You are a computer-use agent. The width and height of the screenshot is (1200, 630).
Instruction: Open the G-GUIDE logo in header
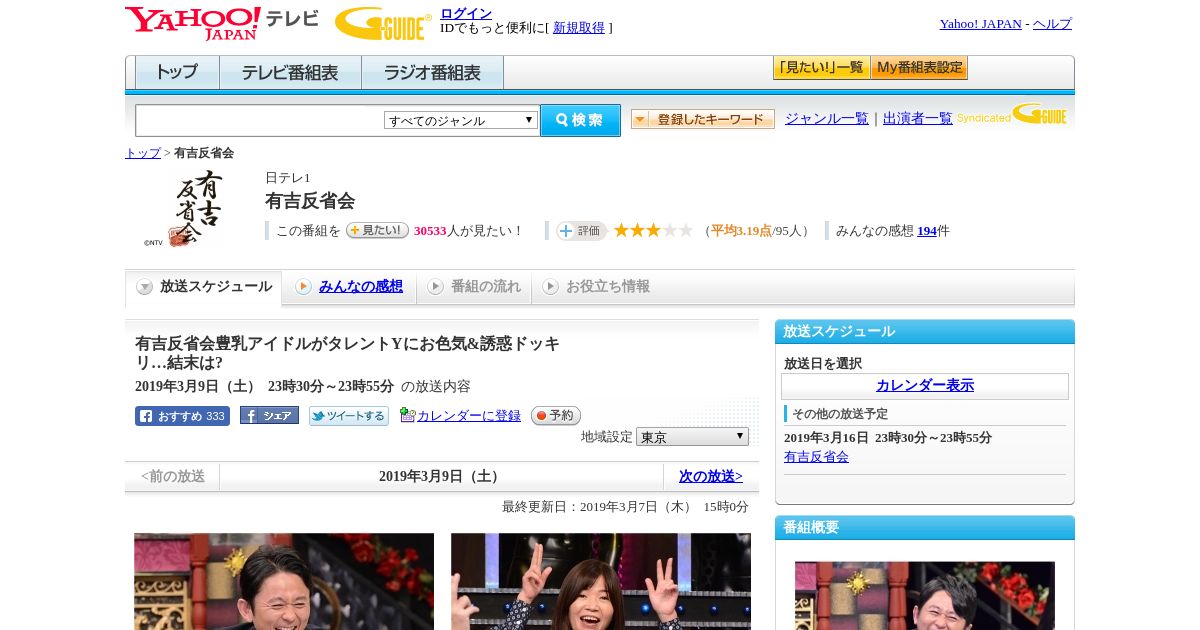pyautogui.click(x=383, y=23)
